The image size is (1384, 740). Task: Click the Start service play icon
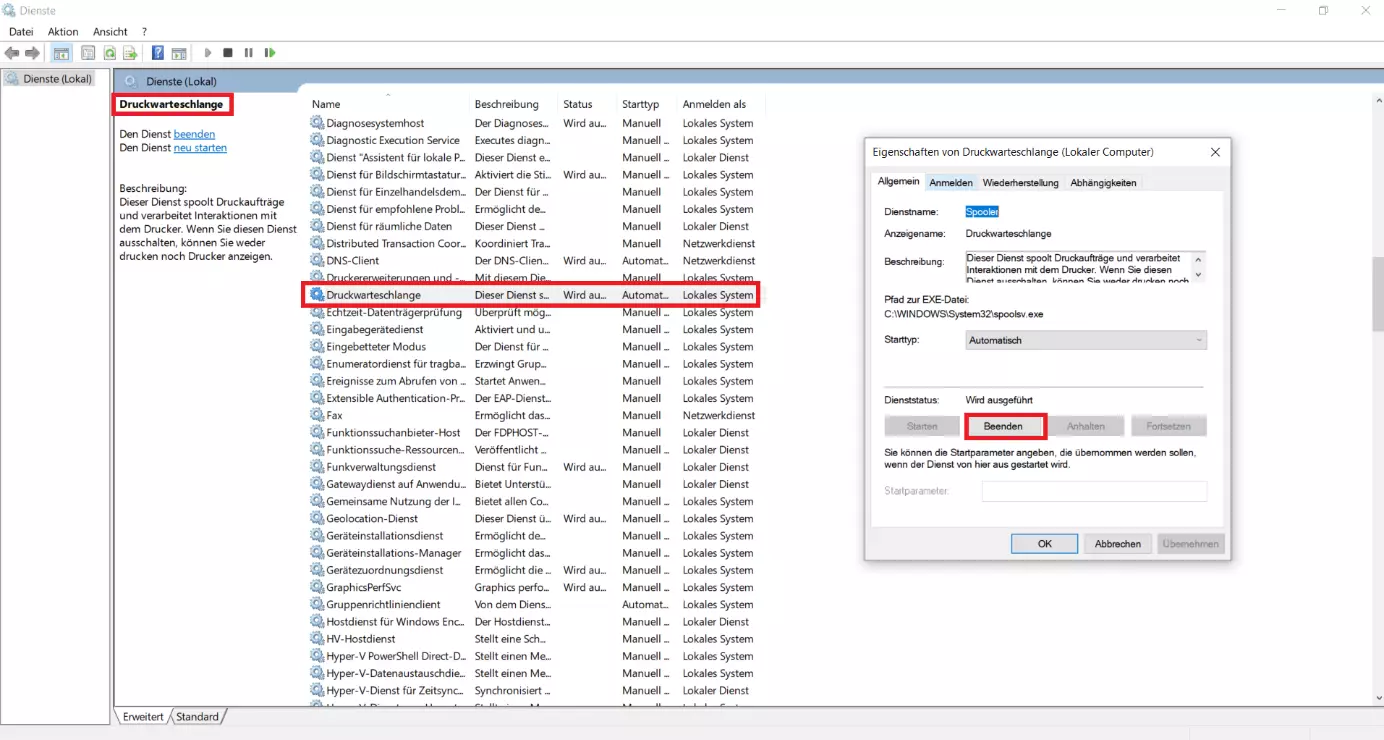[208, 53]
